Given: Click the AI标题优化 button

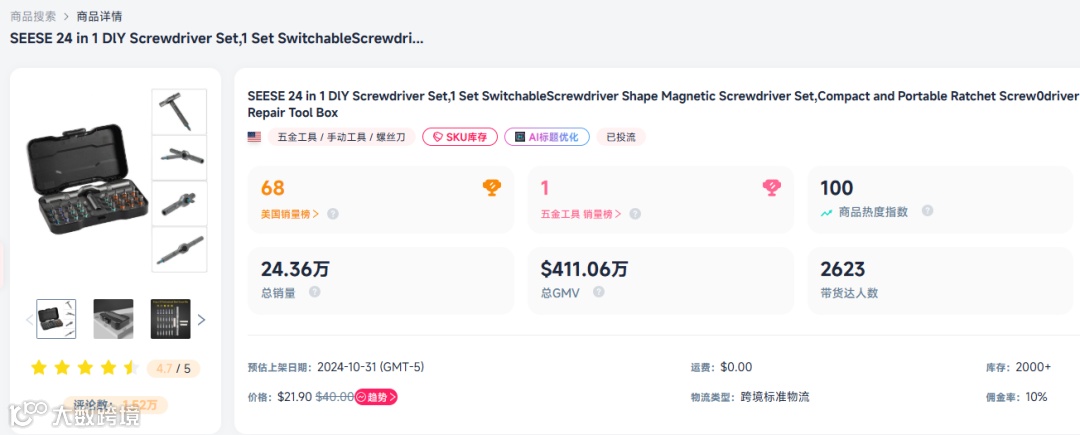Looking at the screenshot, I should (x=547, y=137).
